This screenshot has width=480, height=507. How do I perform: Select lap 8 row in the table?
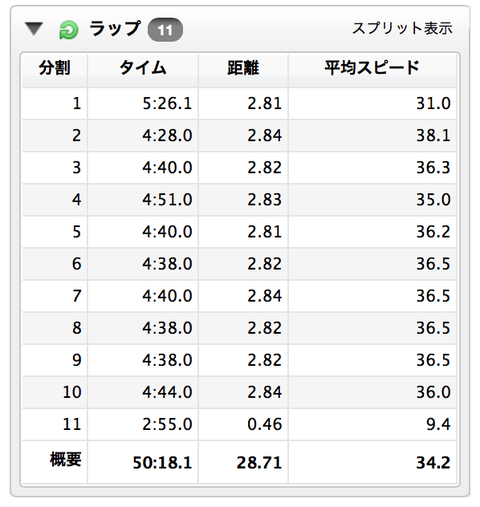[x=239, y=328]
